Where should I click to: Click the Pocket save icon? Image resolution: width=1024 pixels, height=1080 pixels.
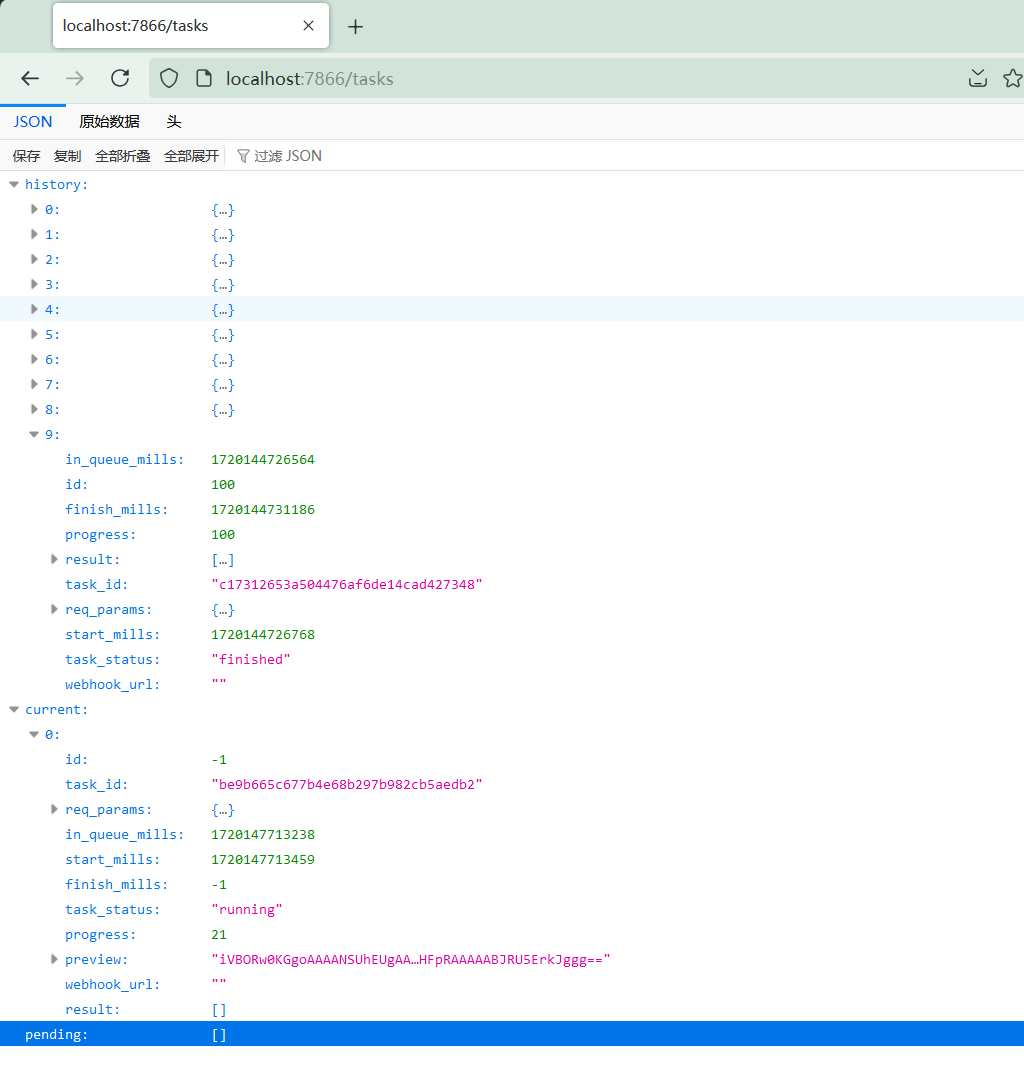978,78
